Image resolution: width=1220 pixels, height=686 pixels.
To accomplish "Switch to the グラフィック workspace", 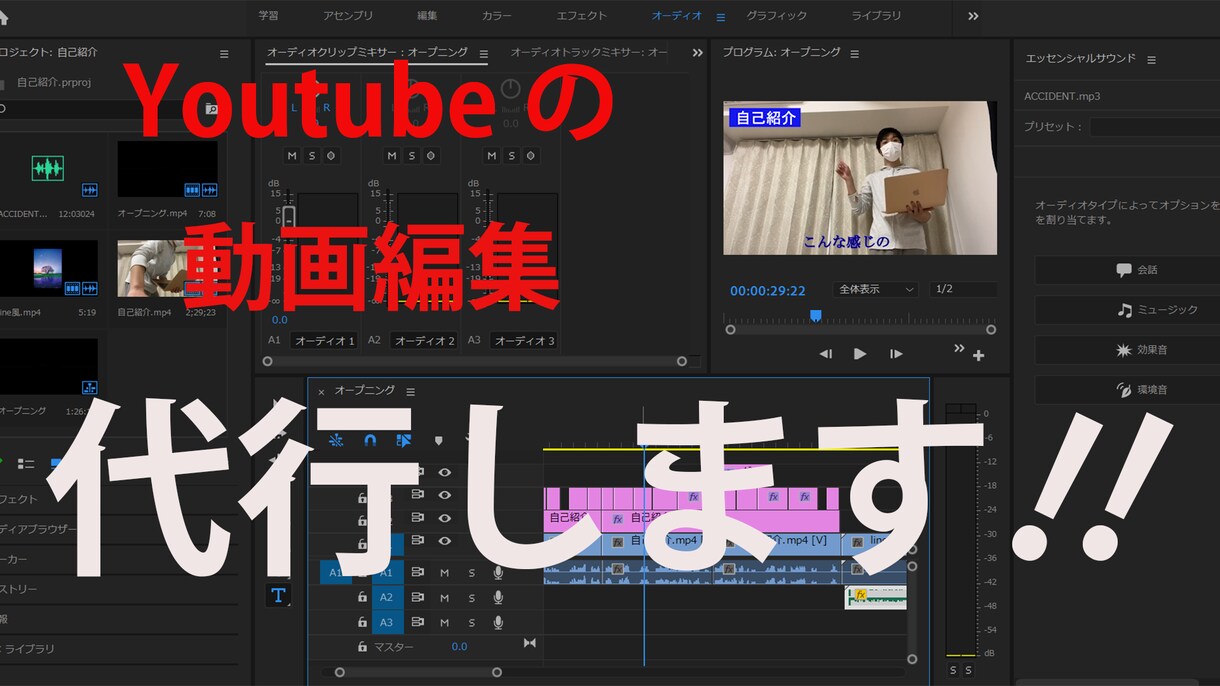I will point(776,16).
